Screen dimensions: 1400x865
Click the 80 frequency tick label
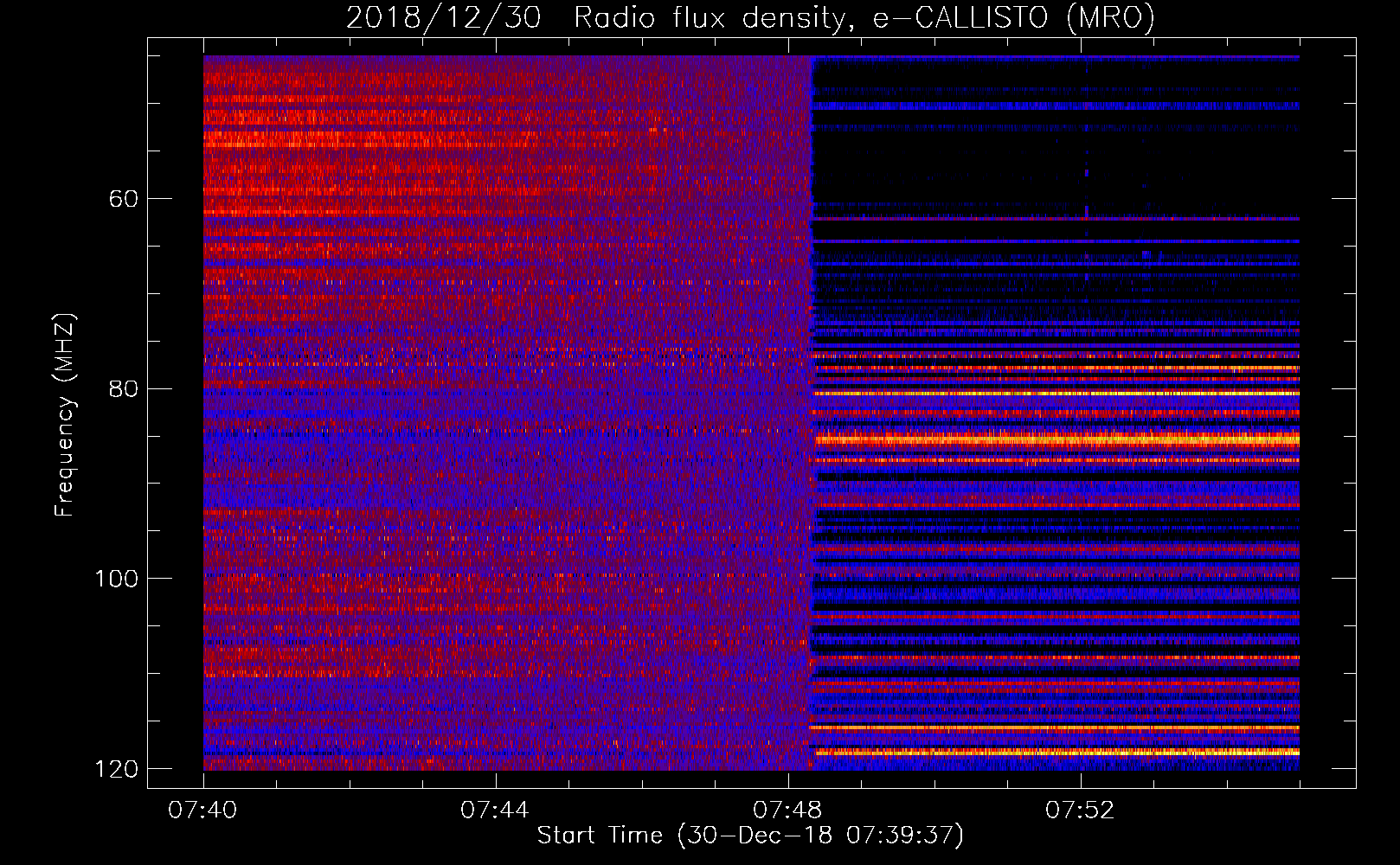[124, 388]
